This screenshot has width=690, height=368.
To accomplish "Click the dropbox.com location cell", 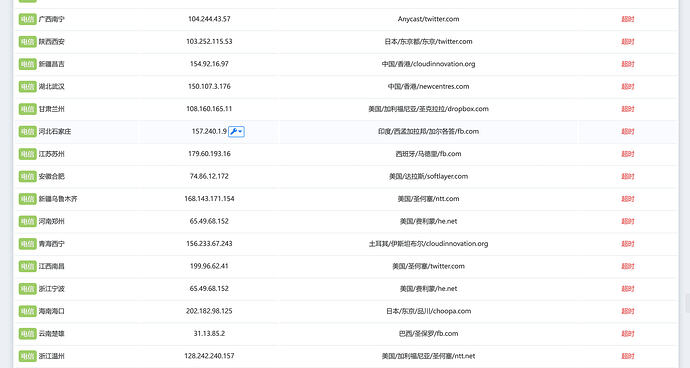I will point(429,109).
